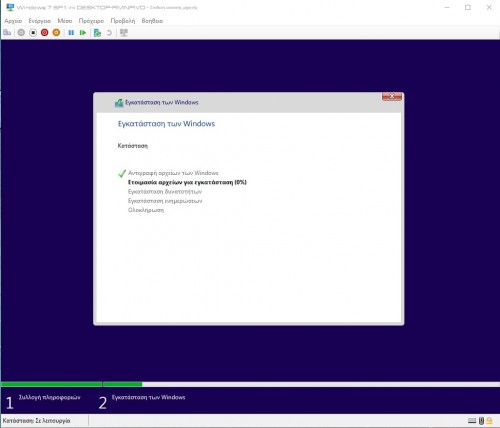Image resolution: width=500 pixels, height=428 pixels.
Task: Create a checkpoint with the toolbar icon
Action: coord(97,33)
